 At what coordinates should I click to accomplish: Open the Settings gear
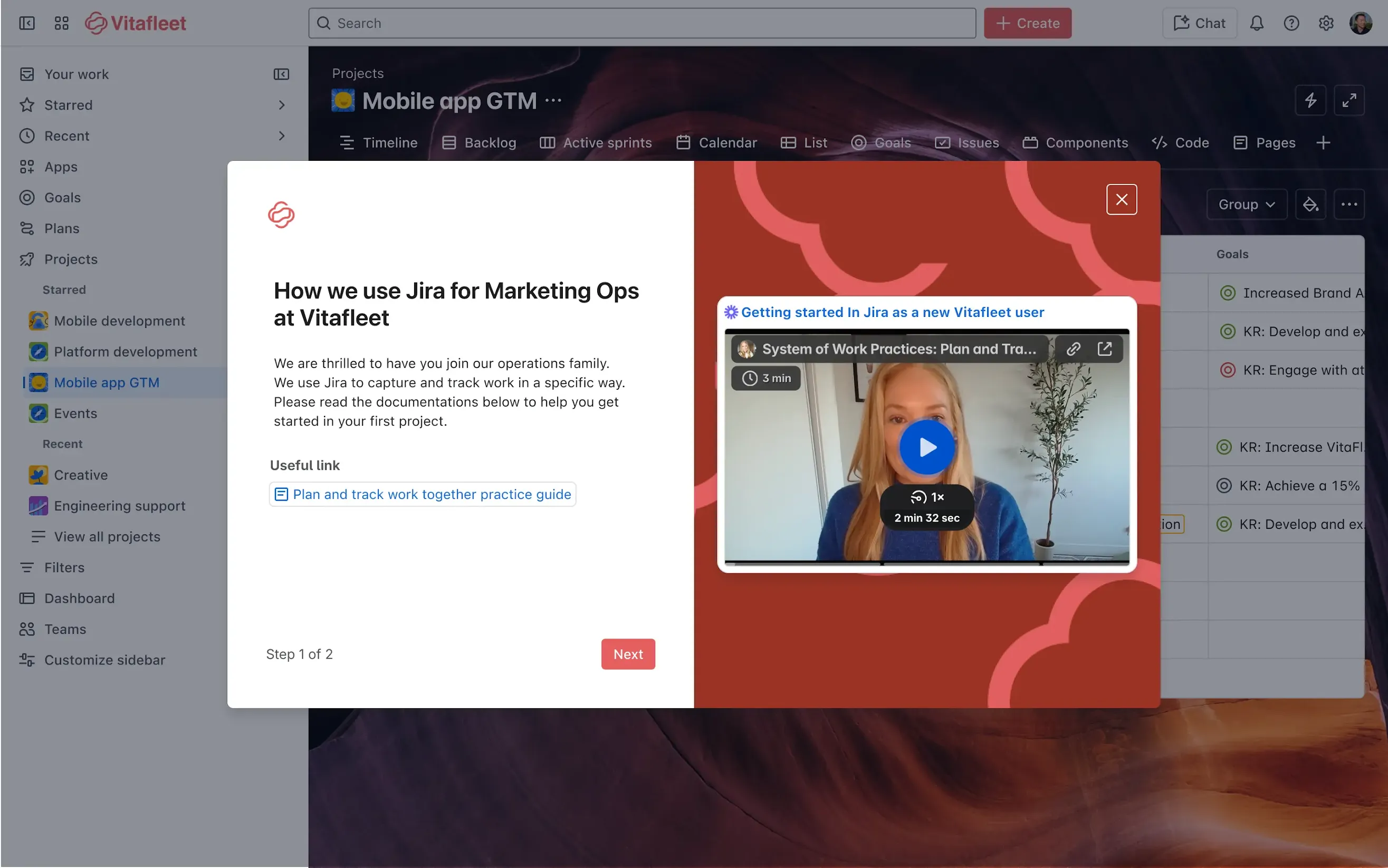click(1326, 23)
